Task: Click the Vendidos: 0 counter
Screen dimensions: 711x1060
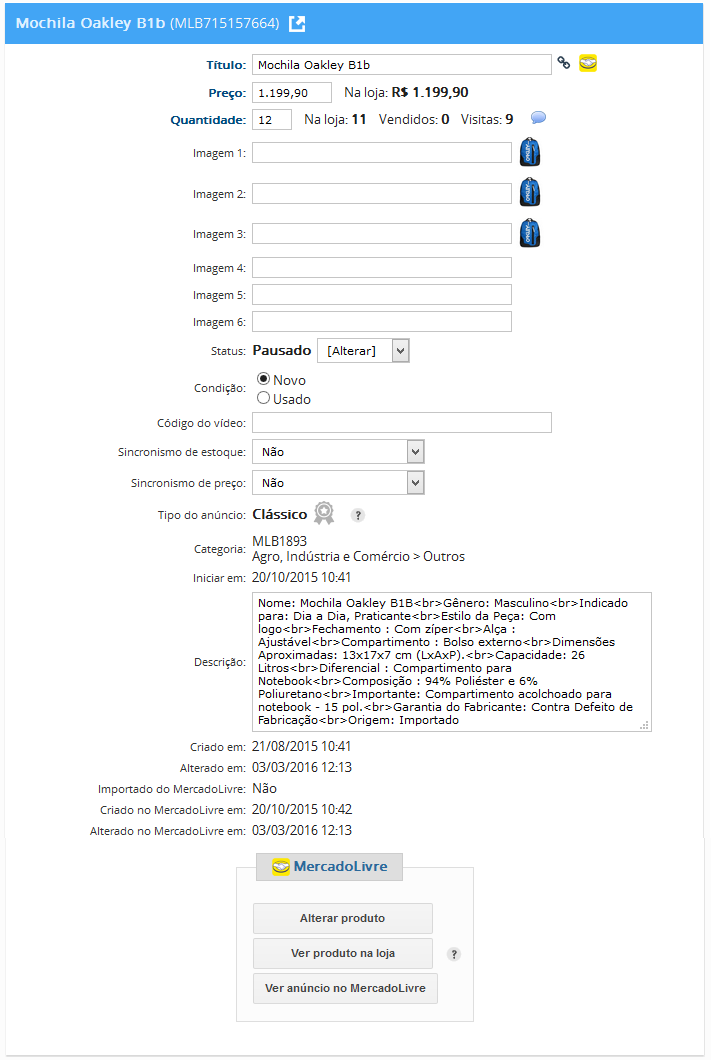Action: click(414, 120)
